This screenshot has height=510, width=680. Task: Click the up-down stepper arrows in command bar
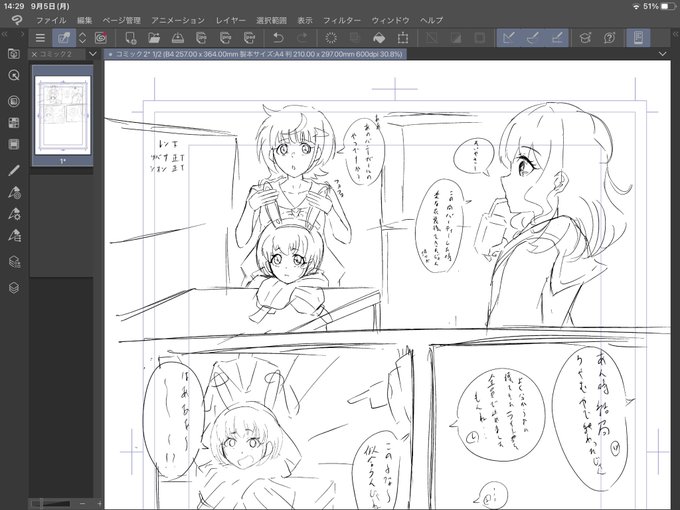pos(82,38)
